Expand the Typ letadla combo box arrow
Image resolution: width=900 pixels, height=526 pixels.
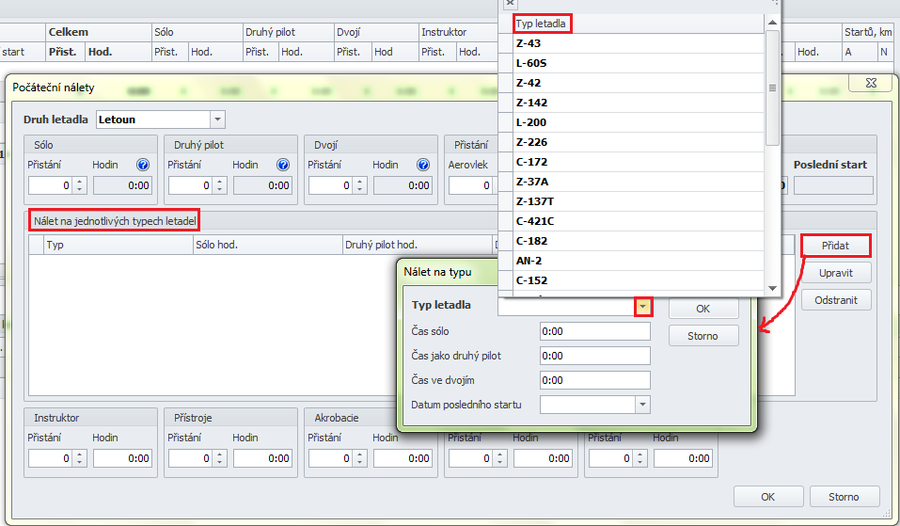pyautogui.click(x=644, y=307)
